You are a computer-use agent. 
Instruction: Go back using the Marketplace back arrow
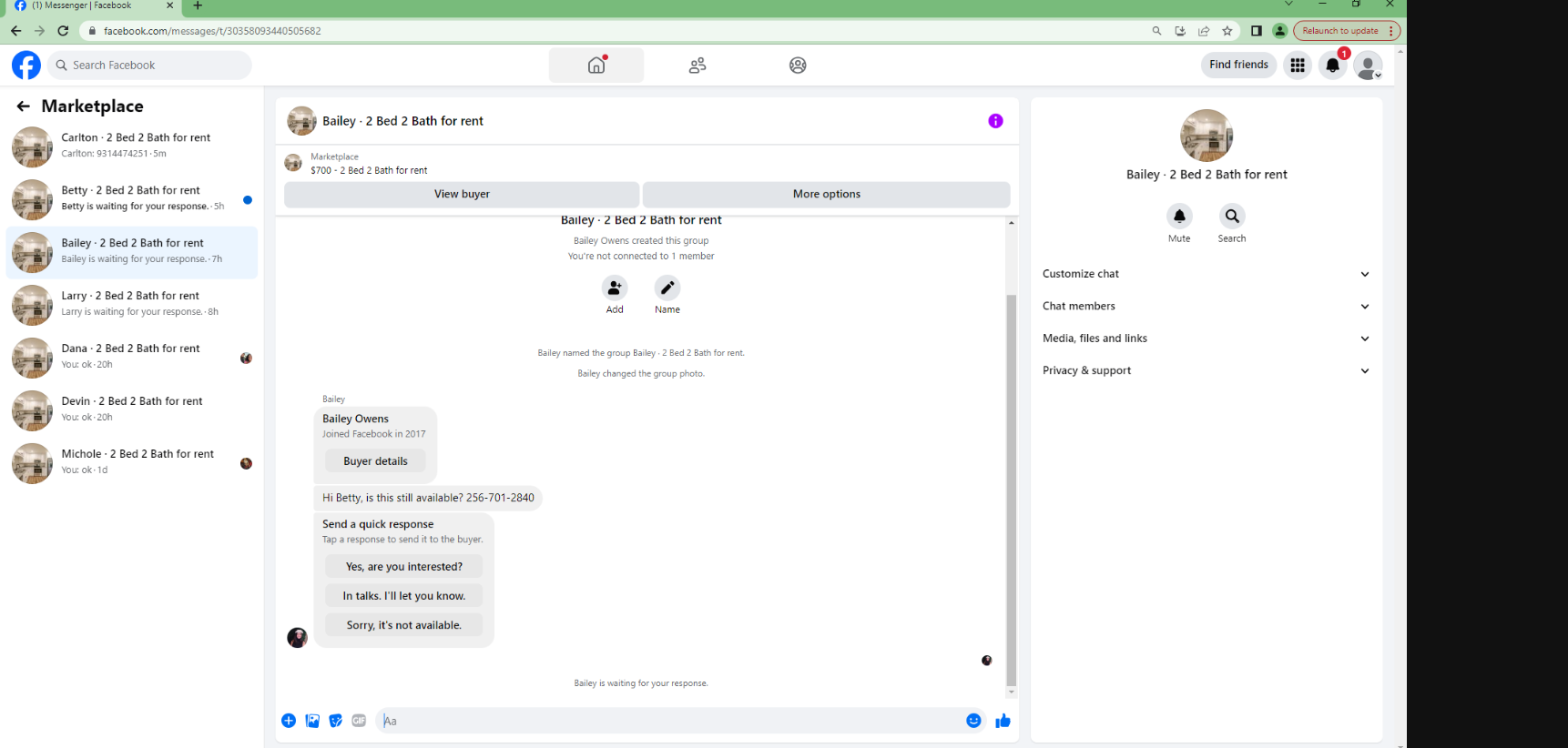point(24,106)
